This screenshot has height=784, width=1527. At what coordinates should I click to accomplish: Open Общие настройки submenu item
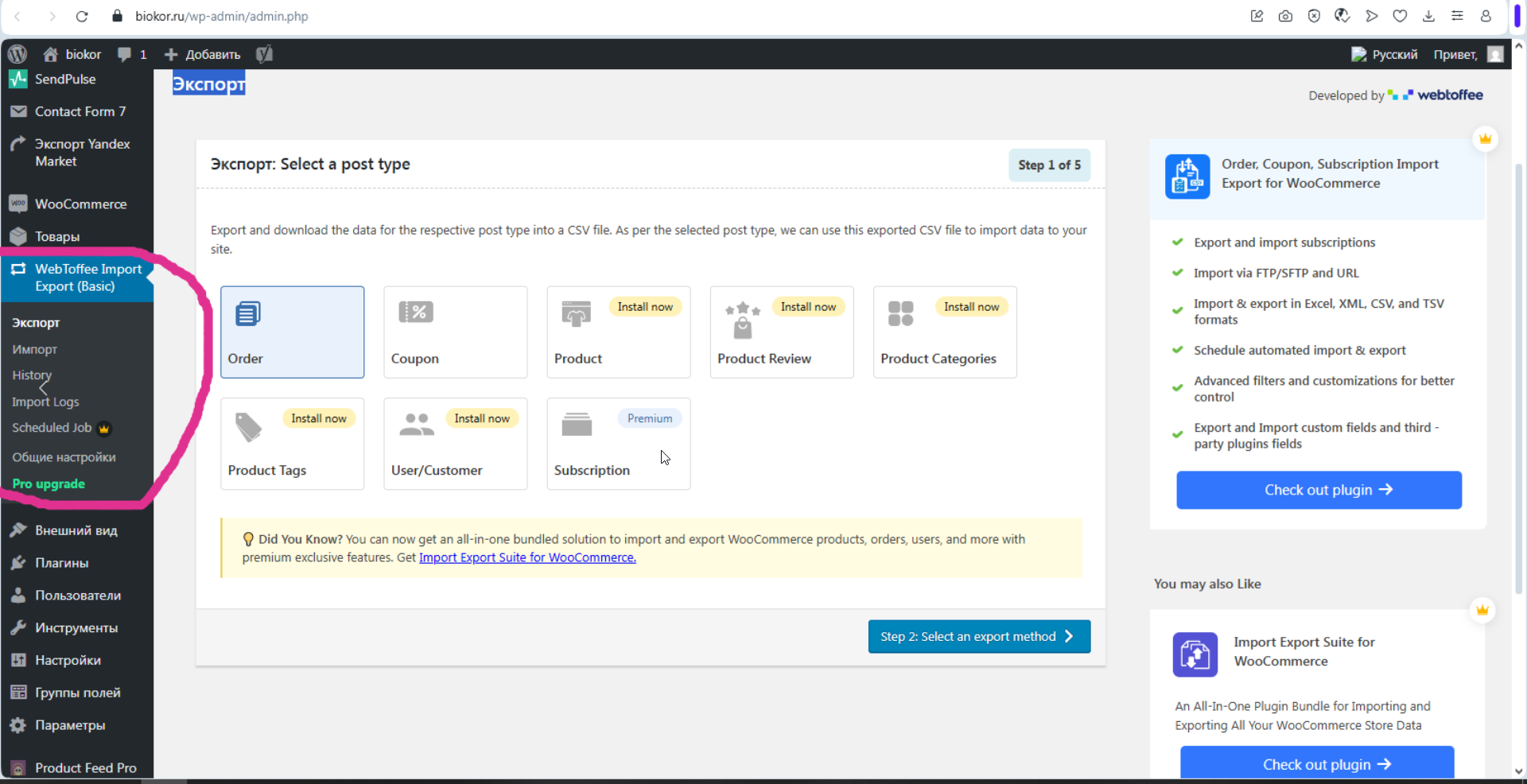(64, 457)
